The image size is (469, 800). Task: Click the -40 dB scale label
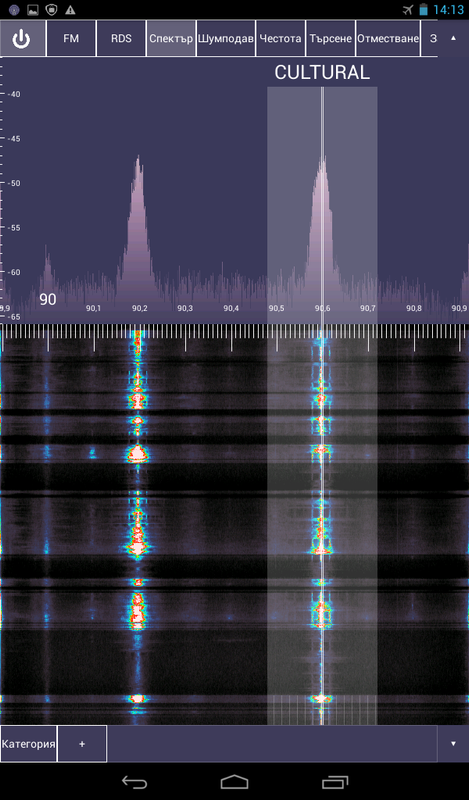click(13, 94)
